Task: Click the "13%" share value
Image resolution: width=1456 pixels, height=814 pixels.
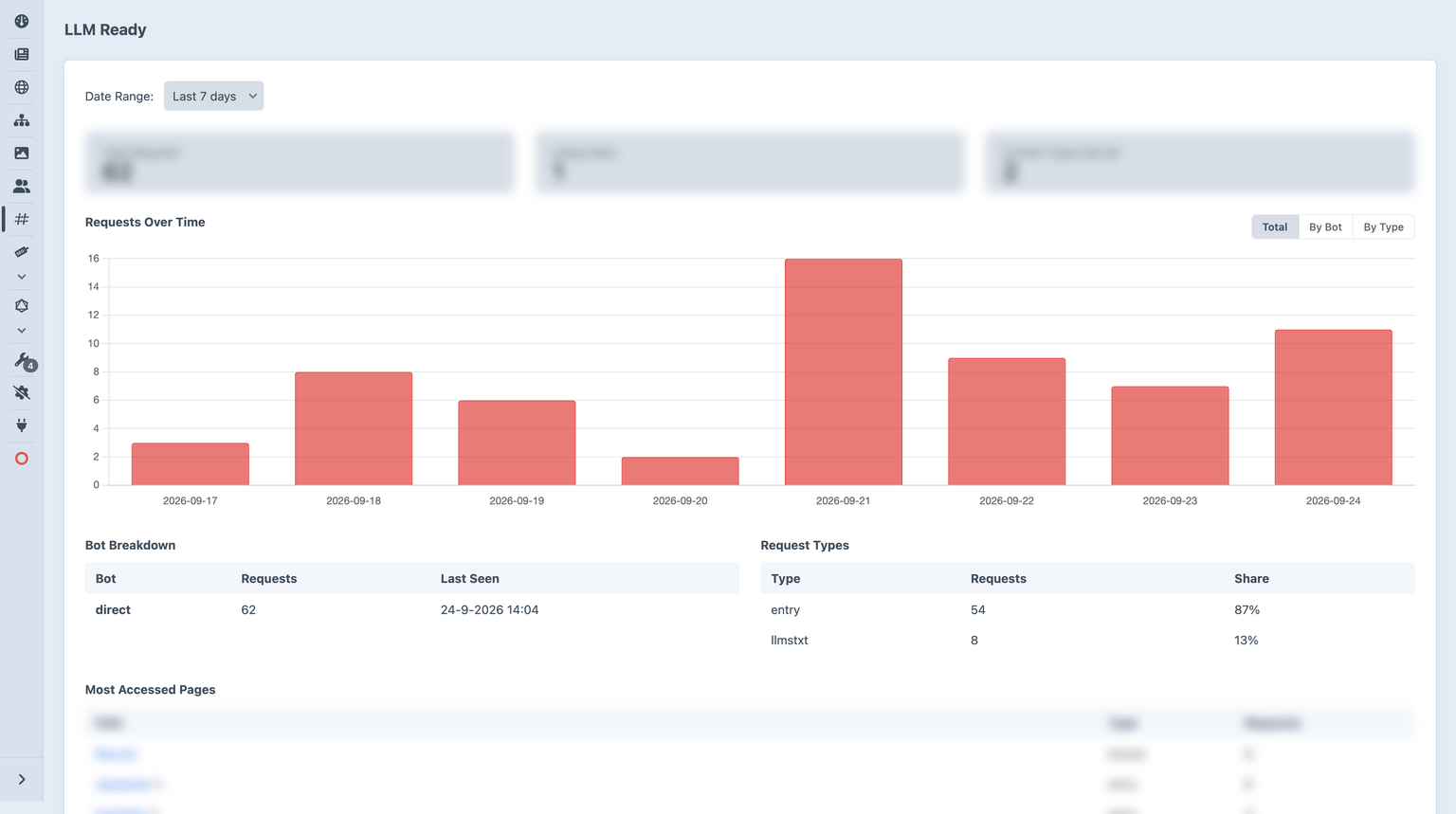Action: coord(1247,640)
